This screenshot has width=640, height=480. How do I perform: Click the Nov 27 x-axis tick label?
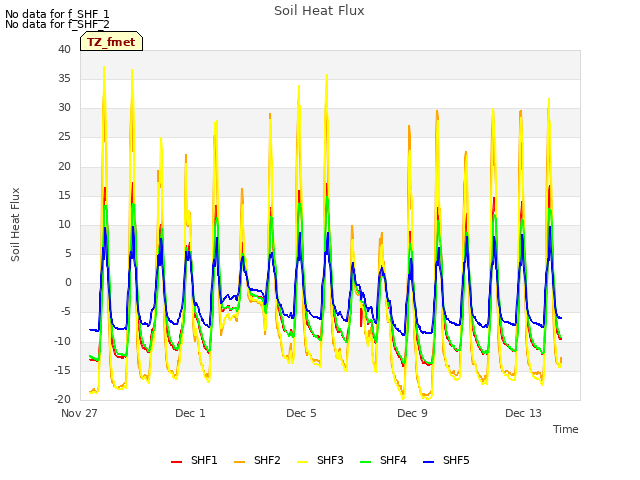click(79, 413)
